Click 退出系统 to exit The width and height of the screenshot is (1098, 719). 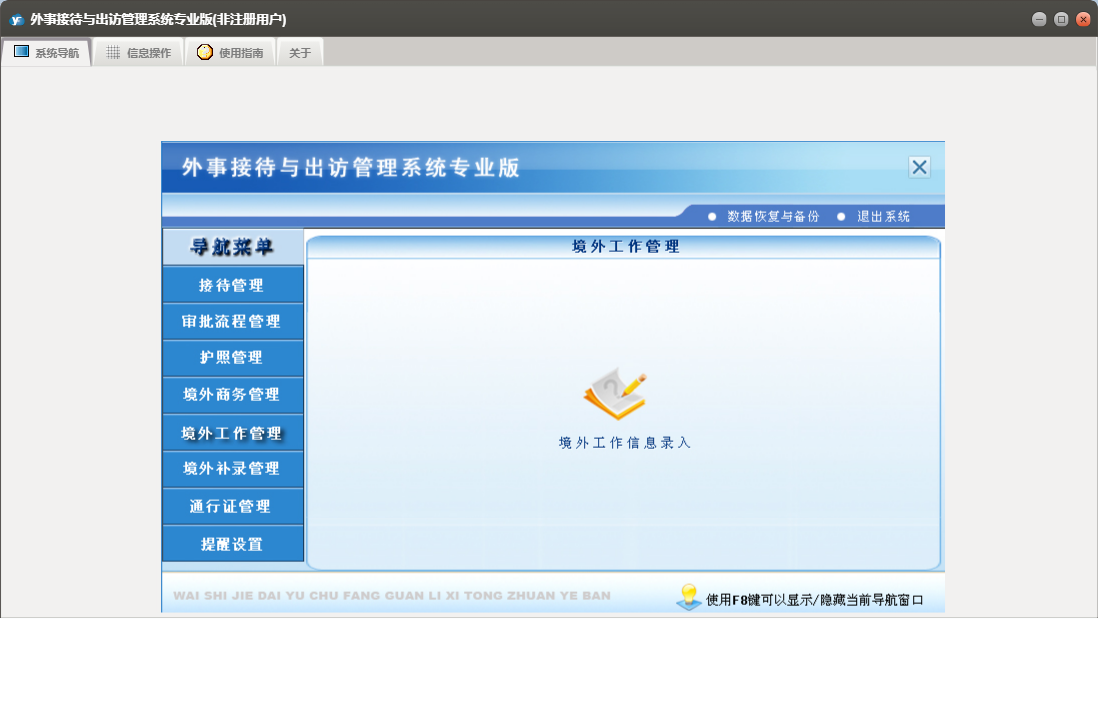pyautogui.click(x=883, y=216)
